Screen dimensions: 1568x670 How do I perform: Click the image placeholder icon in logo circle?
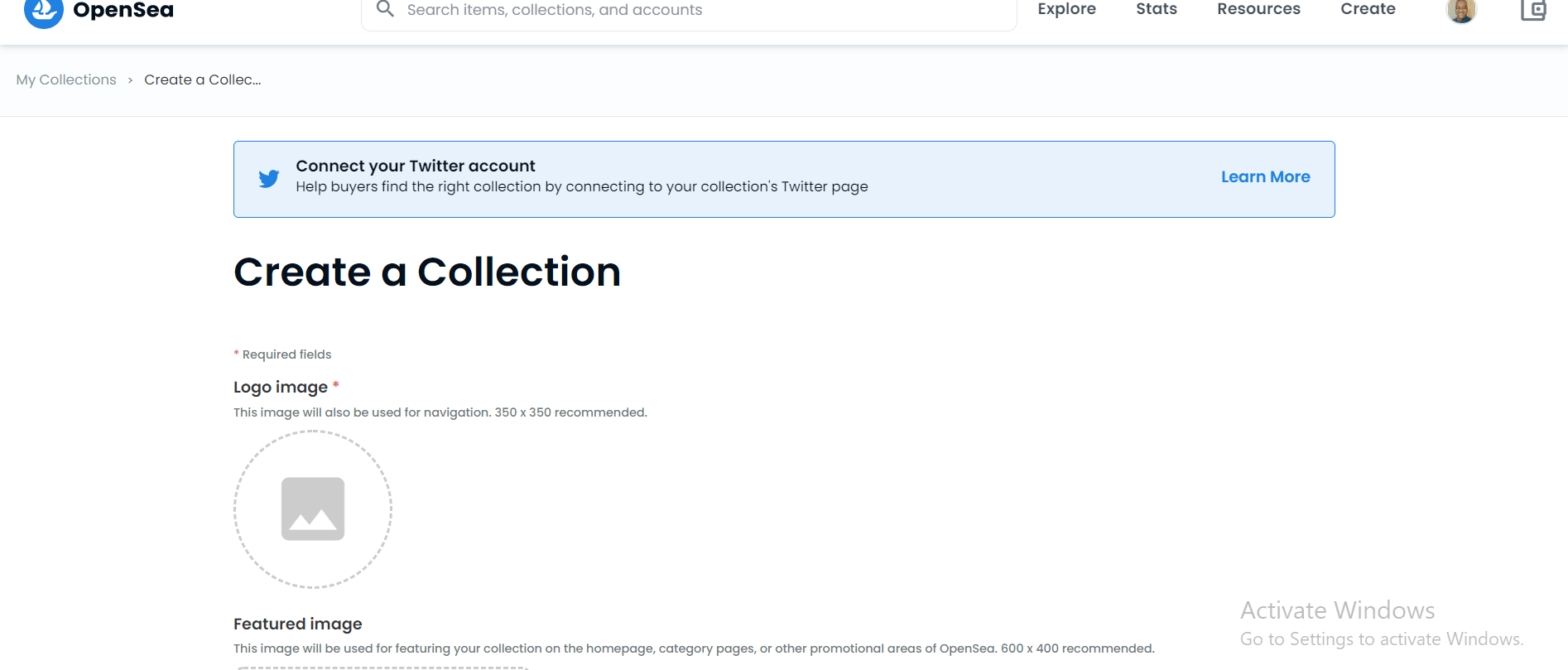click(x=313, y=509)
